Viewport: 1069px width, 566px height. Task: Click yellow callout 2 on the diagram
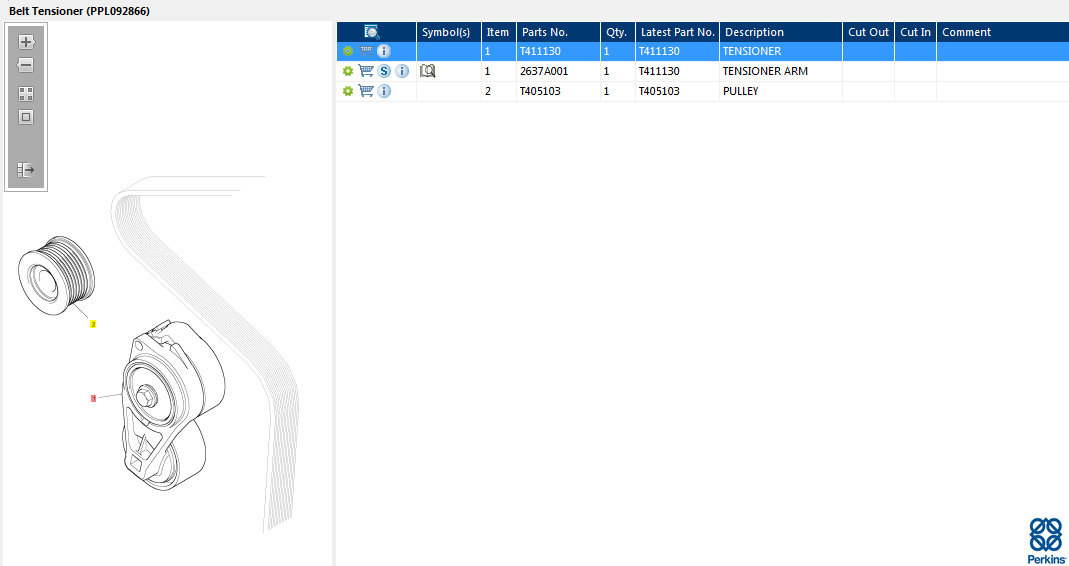[x=93, y=325]
